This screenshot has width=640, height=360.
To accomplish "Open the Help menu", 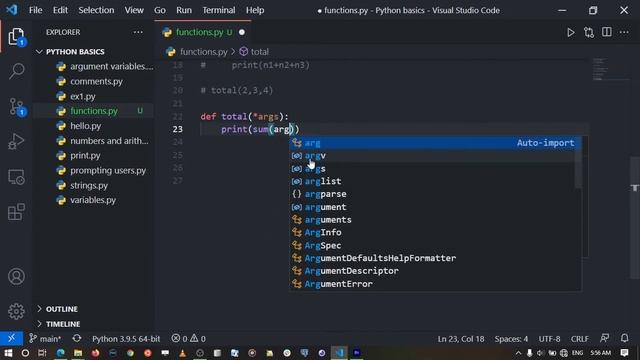I will click(x=255, y=10).
